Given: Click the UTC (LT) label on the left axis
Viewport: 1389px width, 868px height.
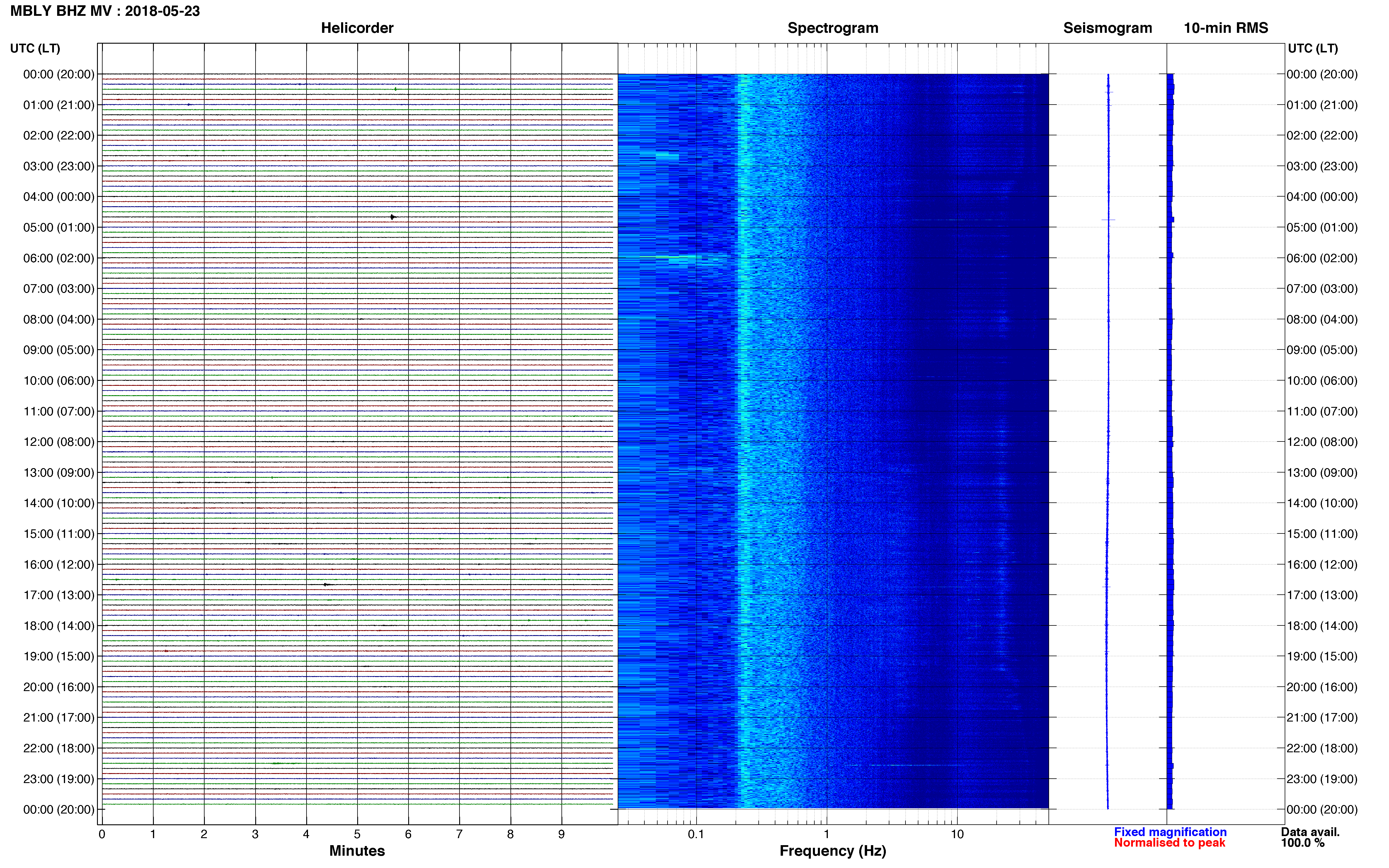Looking at the screenshot, I should click(35, 48).
